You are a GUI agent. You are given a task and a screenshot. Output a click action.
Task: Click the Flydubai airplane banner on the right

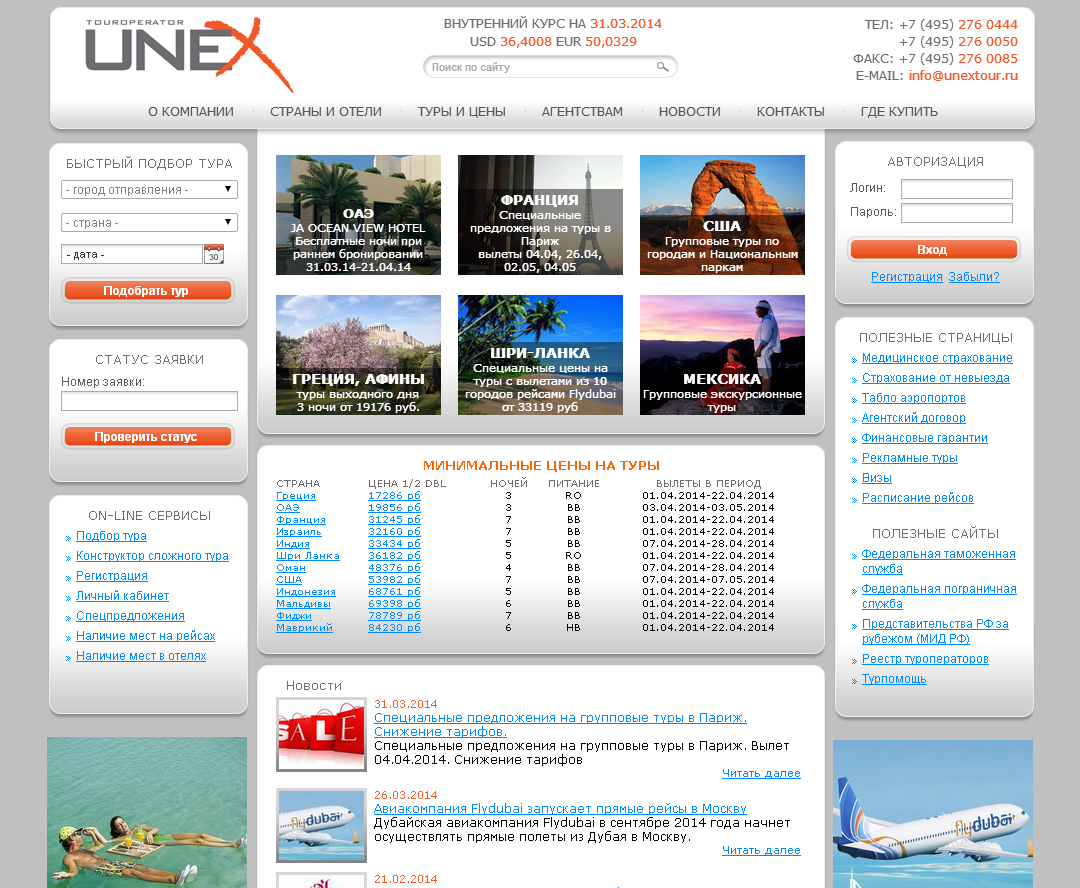933,814
